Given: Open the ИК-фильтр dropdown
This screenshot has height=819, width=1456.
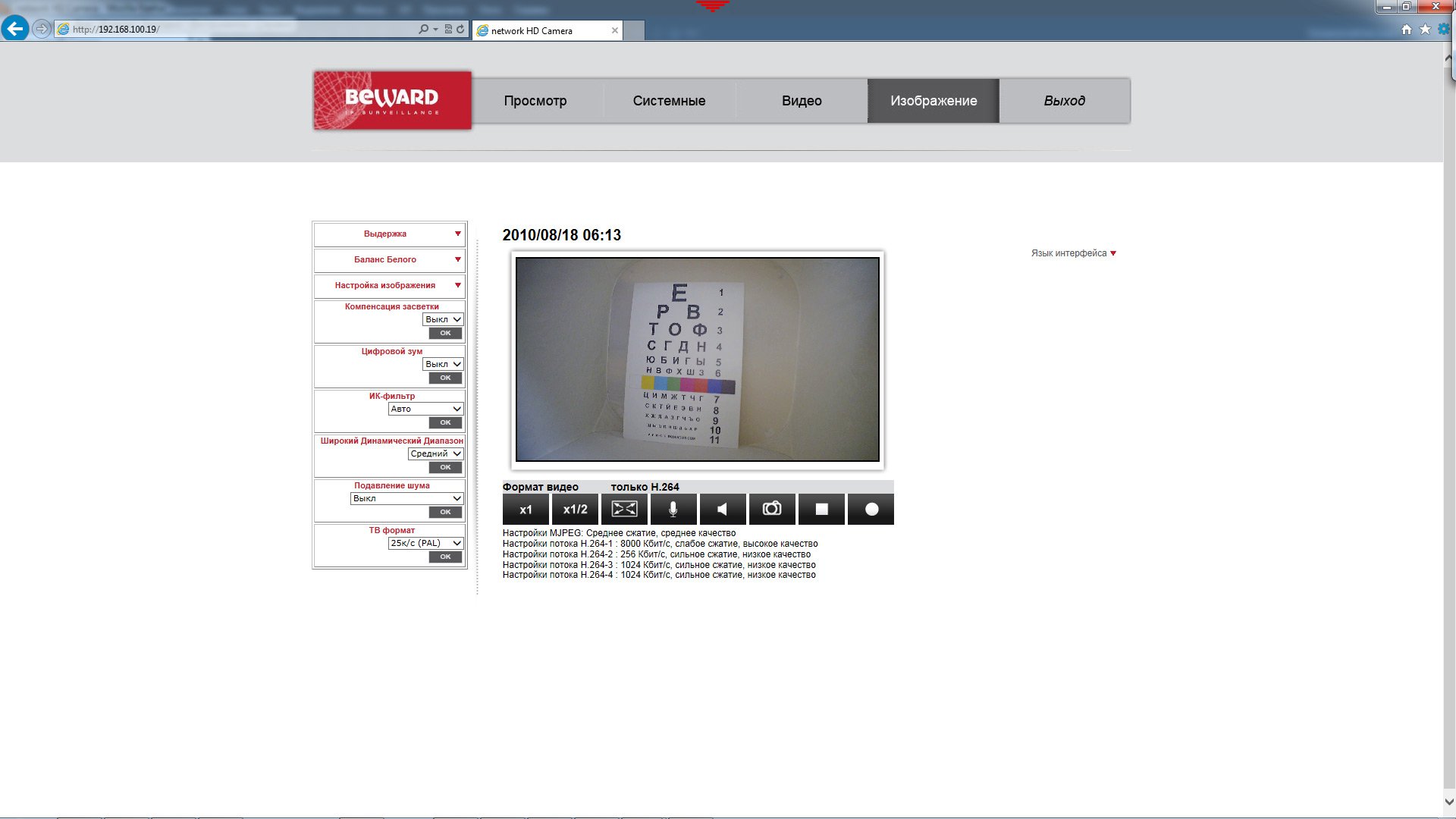Looking at the screenshot, I should [425, 409].
